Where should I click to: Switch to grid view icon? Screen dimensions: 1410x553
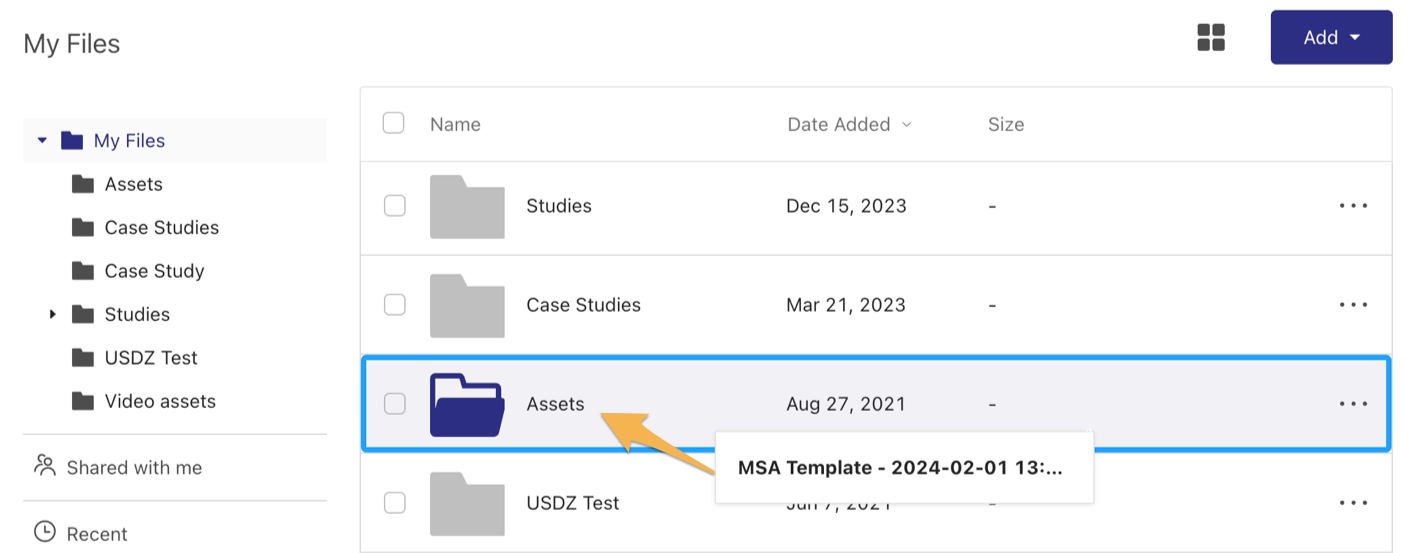click(1211, 38)
